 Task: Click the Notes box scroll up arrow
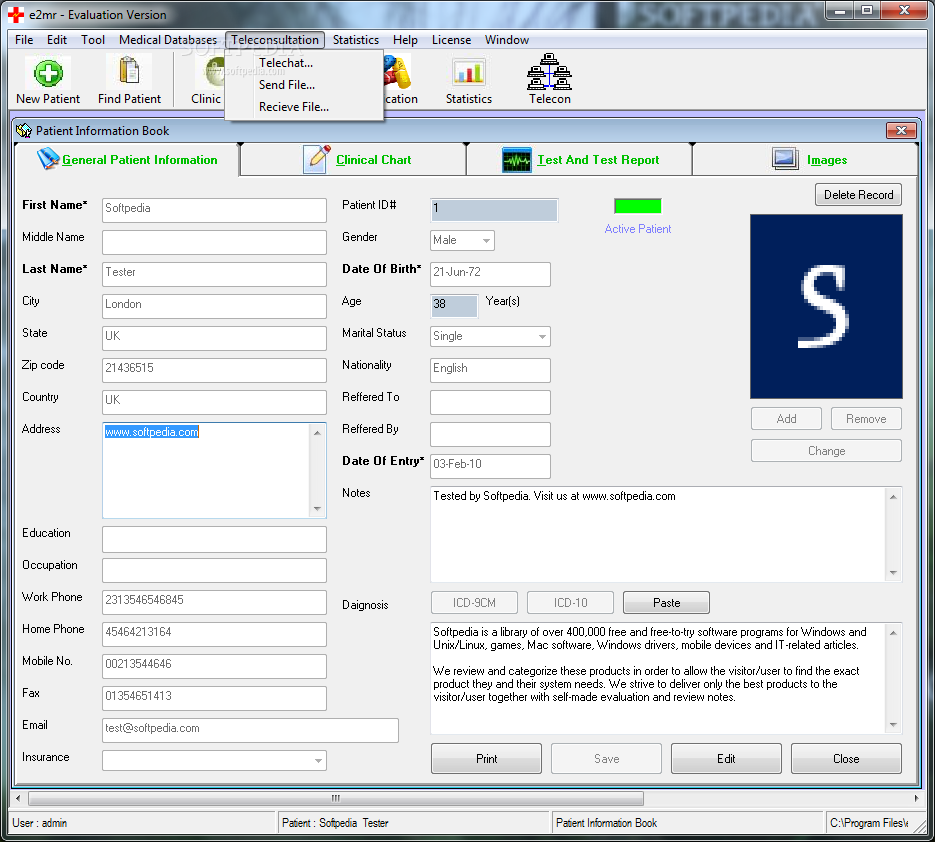[x=893, y=497]
